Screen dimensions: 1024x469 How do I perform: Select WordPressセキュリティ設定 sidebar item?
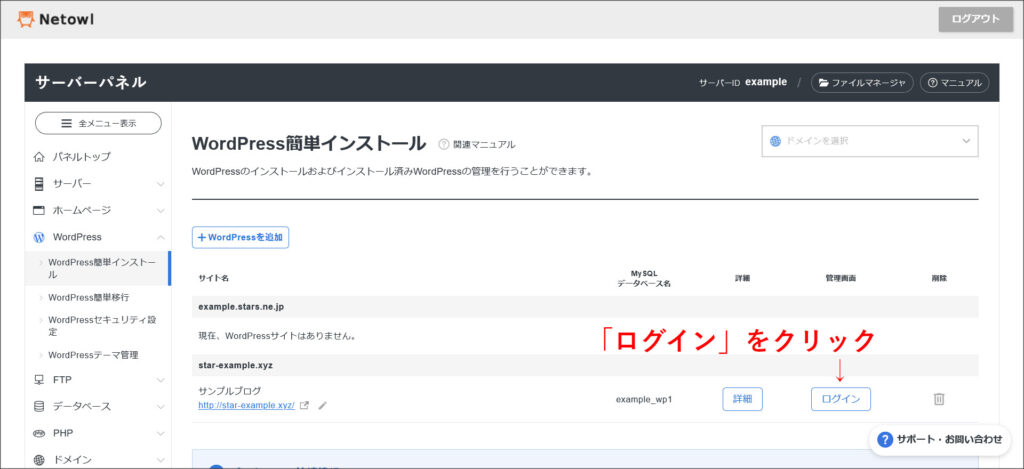[x=102, y=326]
